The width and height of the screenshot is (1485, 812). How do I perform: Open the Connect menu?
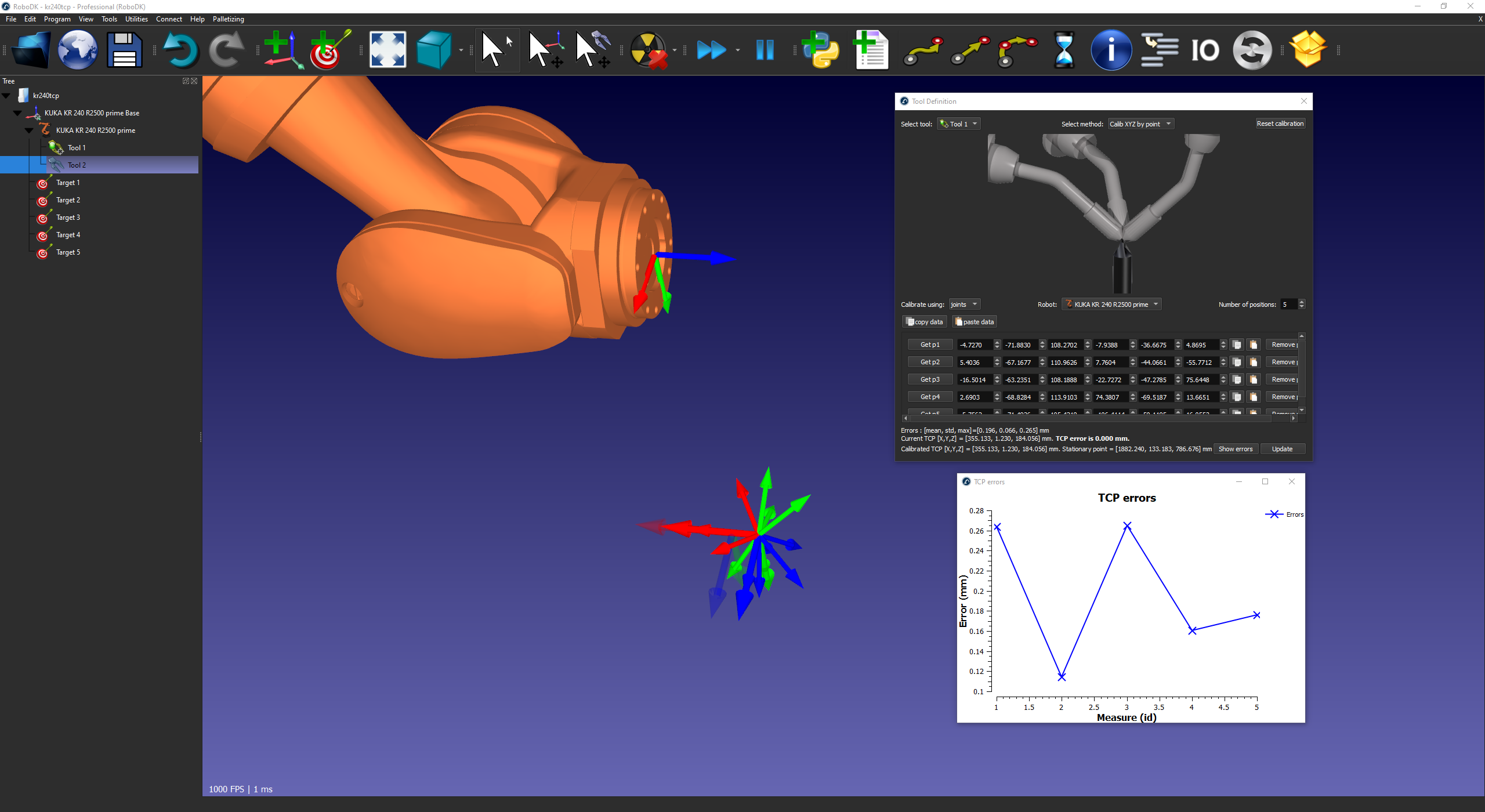coord(169,19)
